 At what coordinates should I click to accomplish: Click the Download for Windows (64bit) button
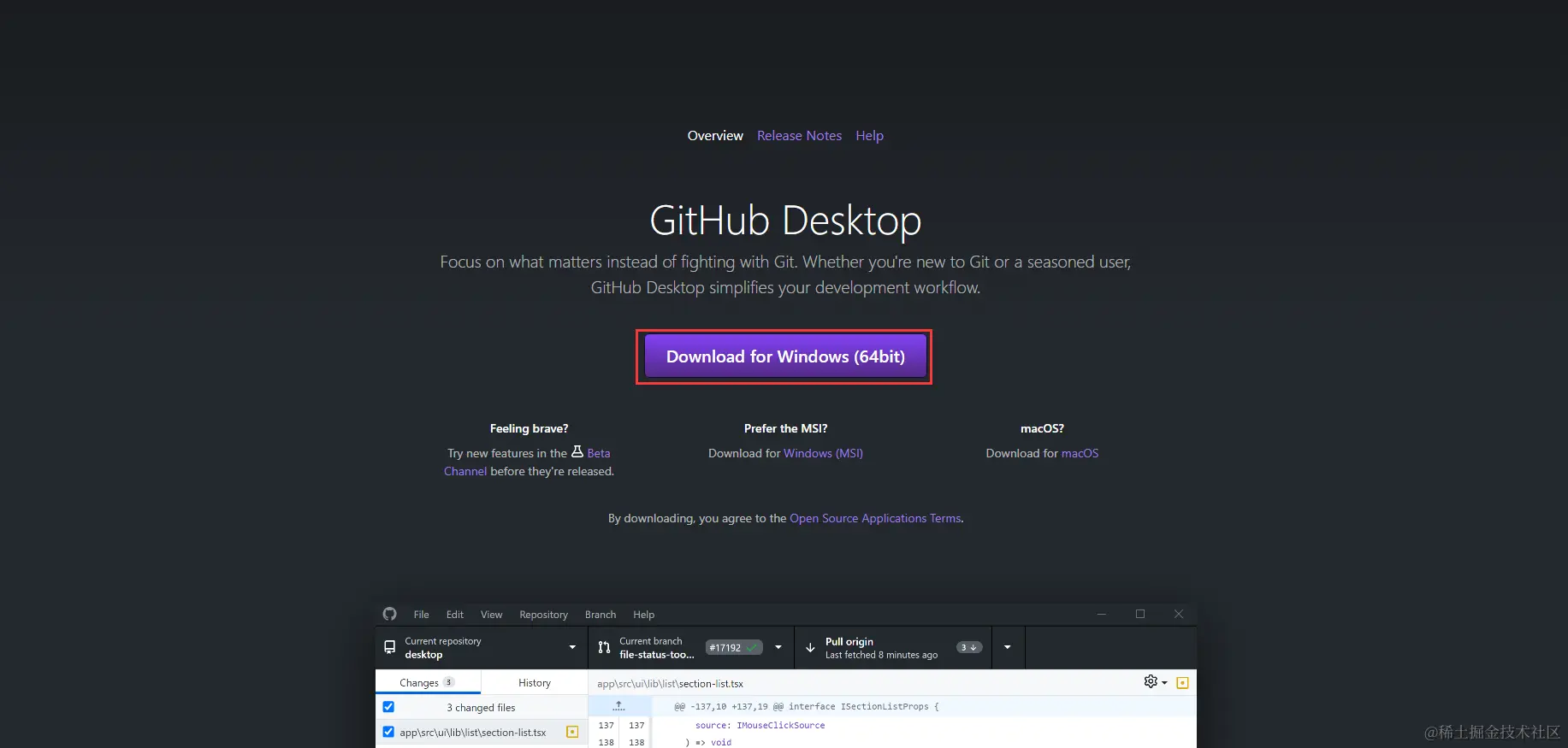point(785,356)
